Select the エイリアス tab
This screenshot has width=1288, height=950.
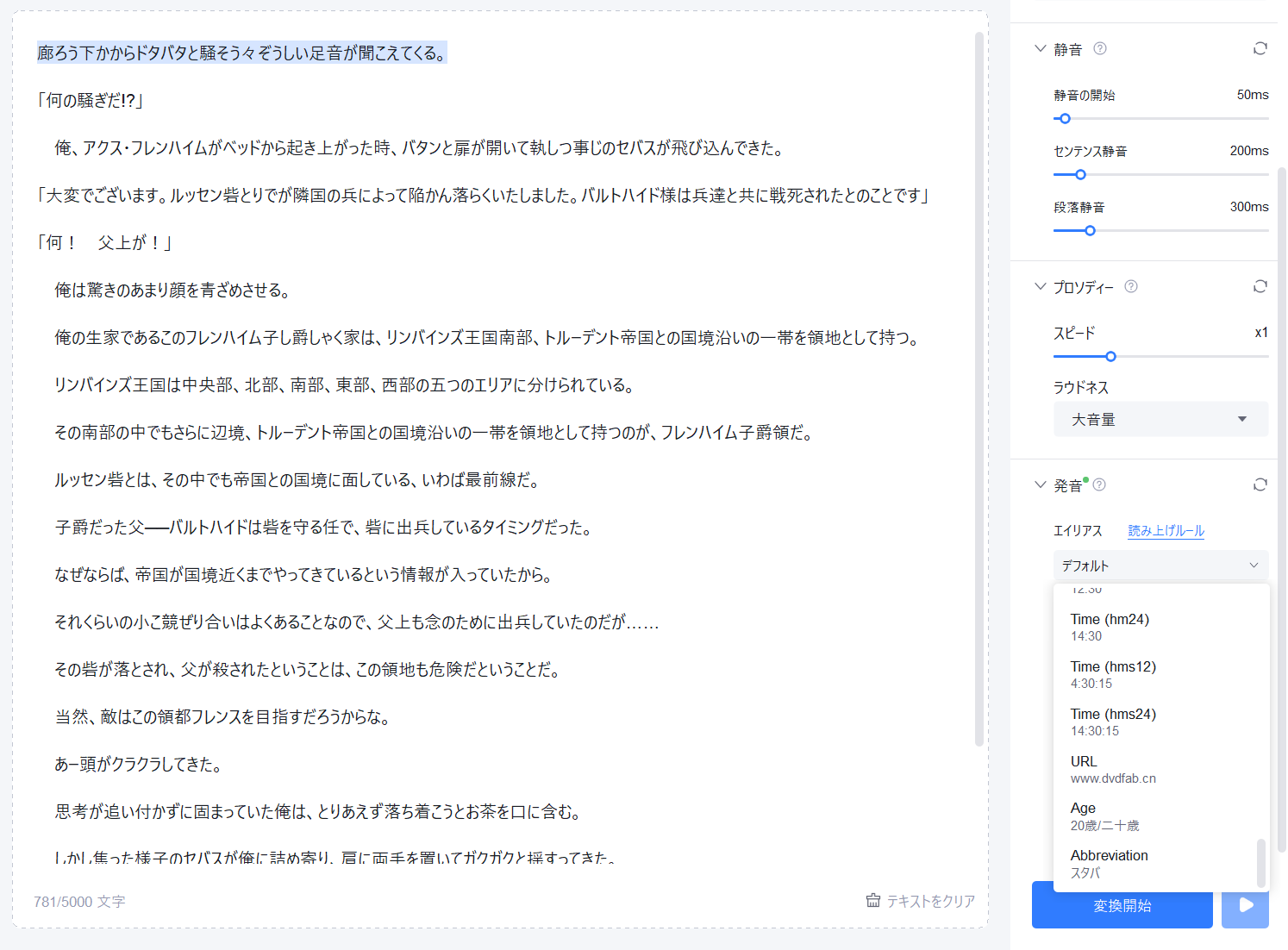click(1077, 530)
